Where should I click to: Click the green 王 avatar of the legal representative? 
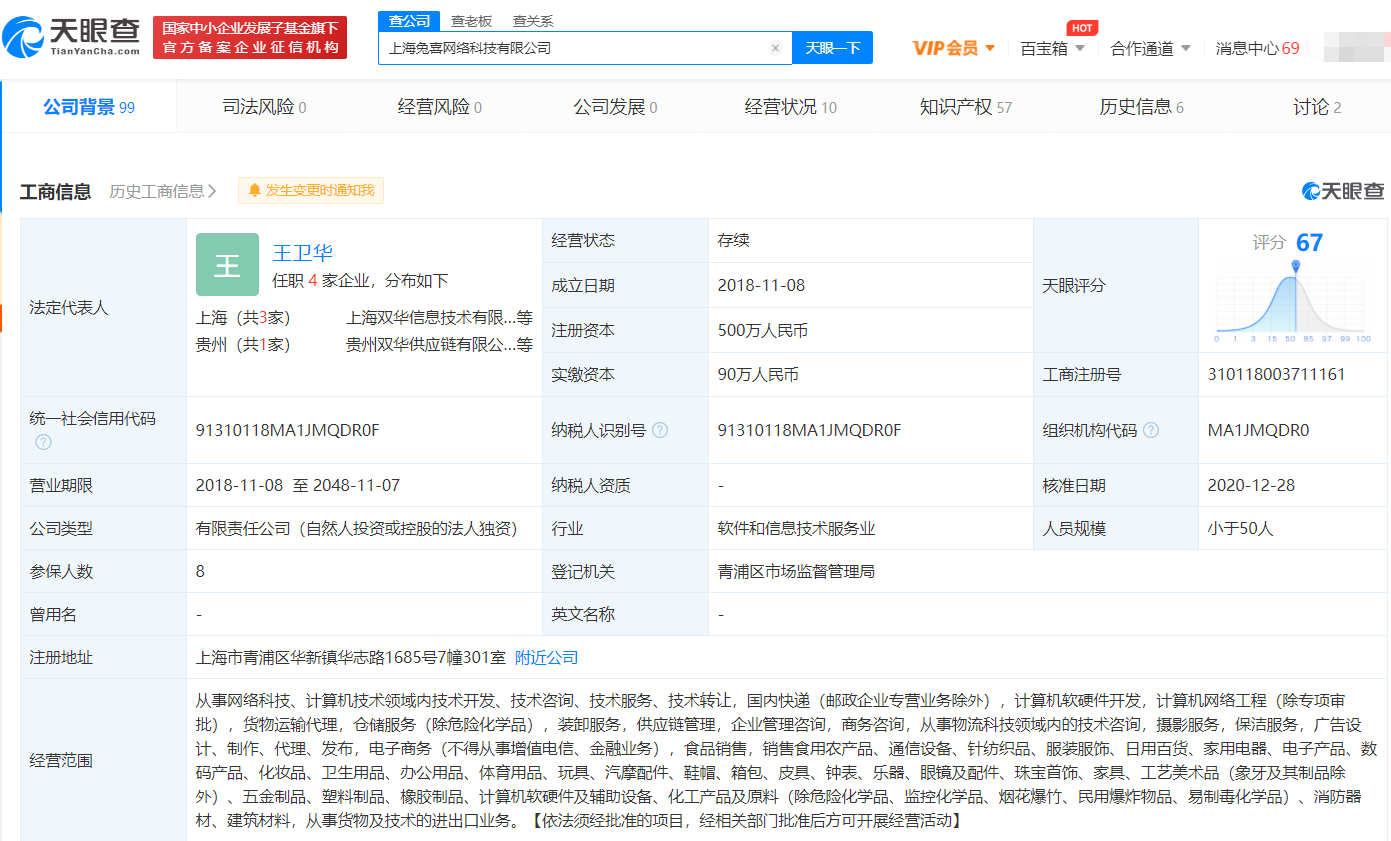click(227, 265)
